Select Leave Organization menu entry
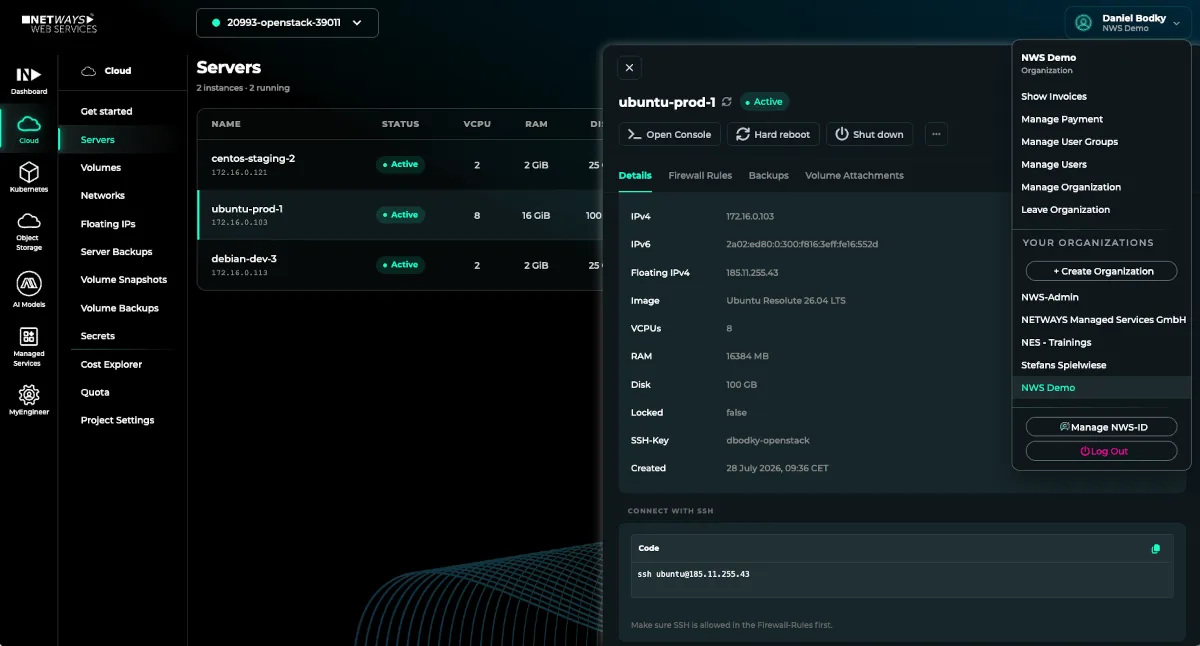This screenshot has width=1200, height=646. coord(1065,210)
